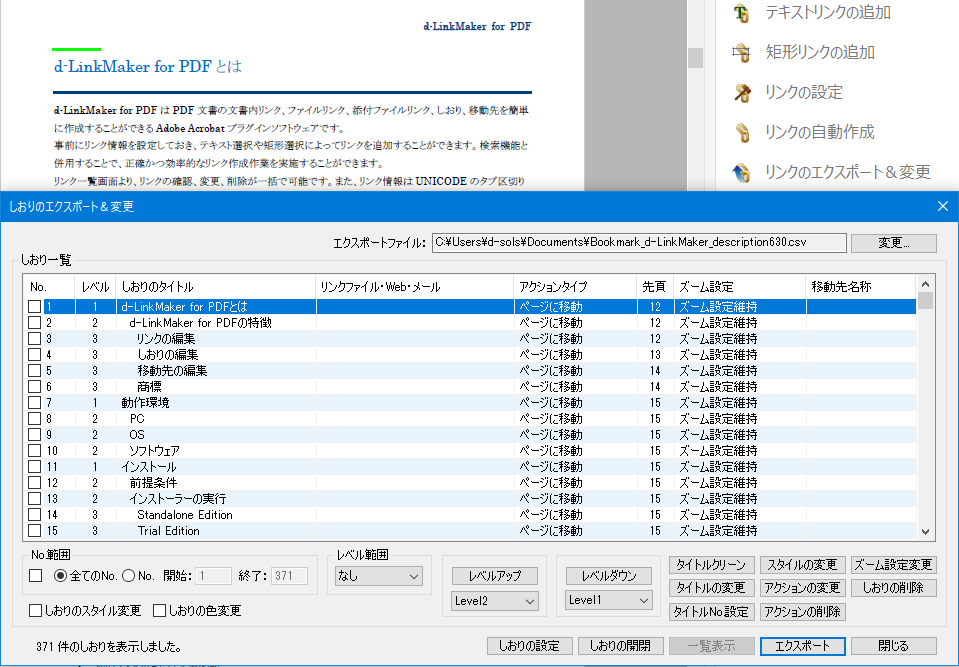Click the しおりのタイトル column header
Screen dimensions: 959x667
(216, 287)
